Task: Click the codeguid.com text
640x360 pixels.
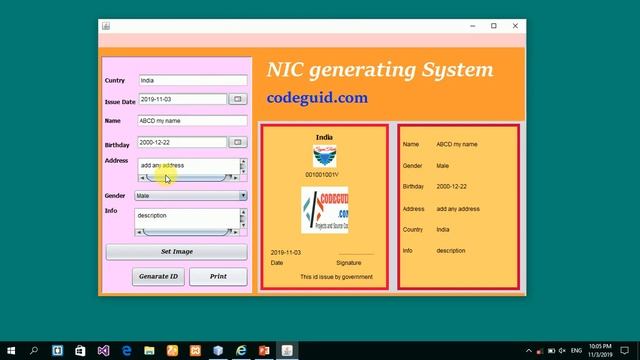Action: pos(317,98)
